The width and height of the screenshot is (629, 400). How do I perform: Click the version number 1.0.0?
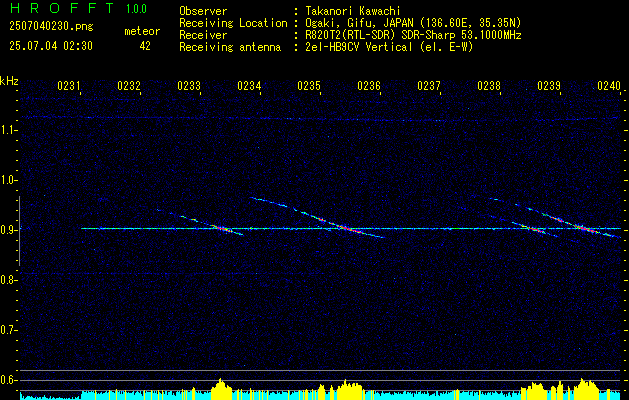[x=136, y=9]
